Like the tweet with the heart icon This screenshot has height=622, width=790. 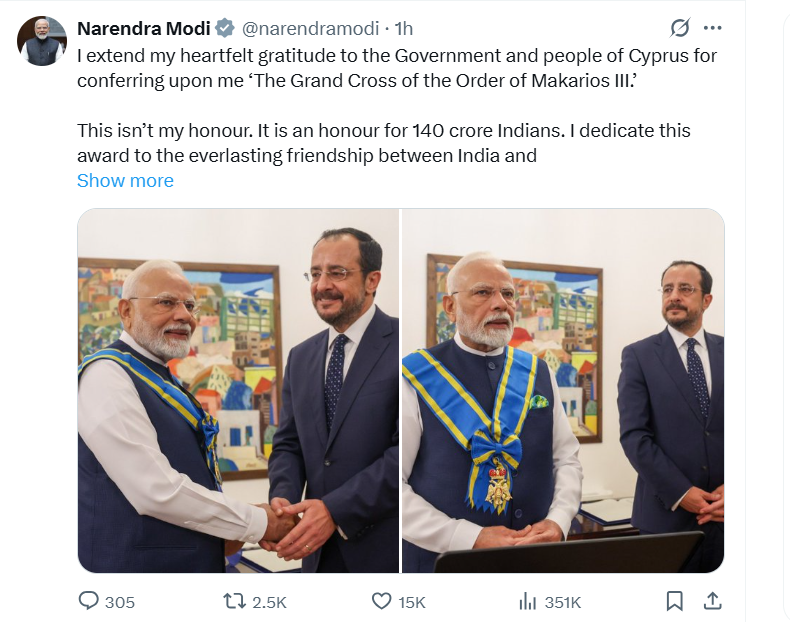[x=381, y=601]
